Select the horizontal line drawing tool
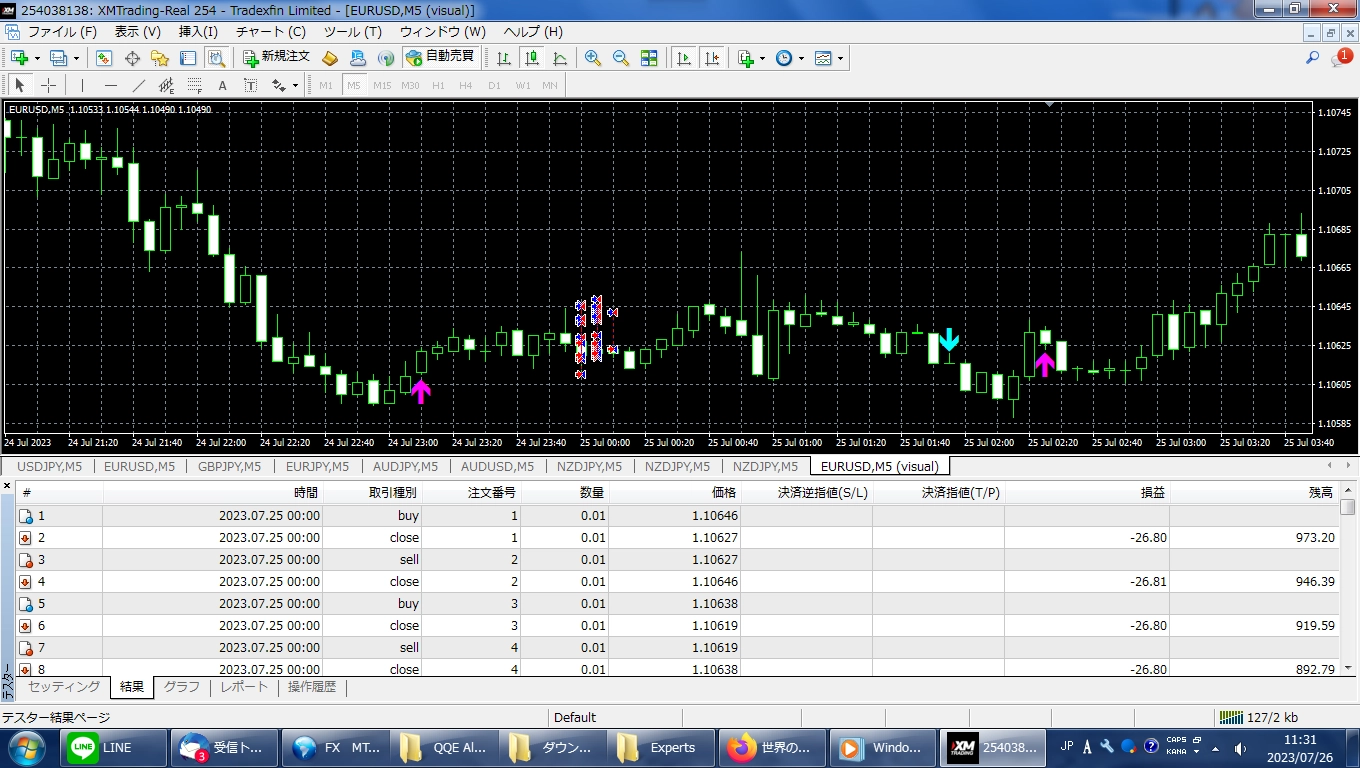The image size is (1360, 768). (x=111, y=85)
